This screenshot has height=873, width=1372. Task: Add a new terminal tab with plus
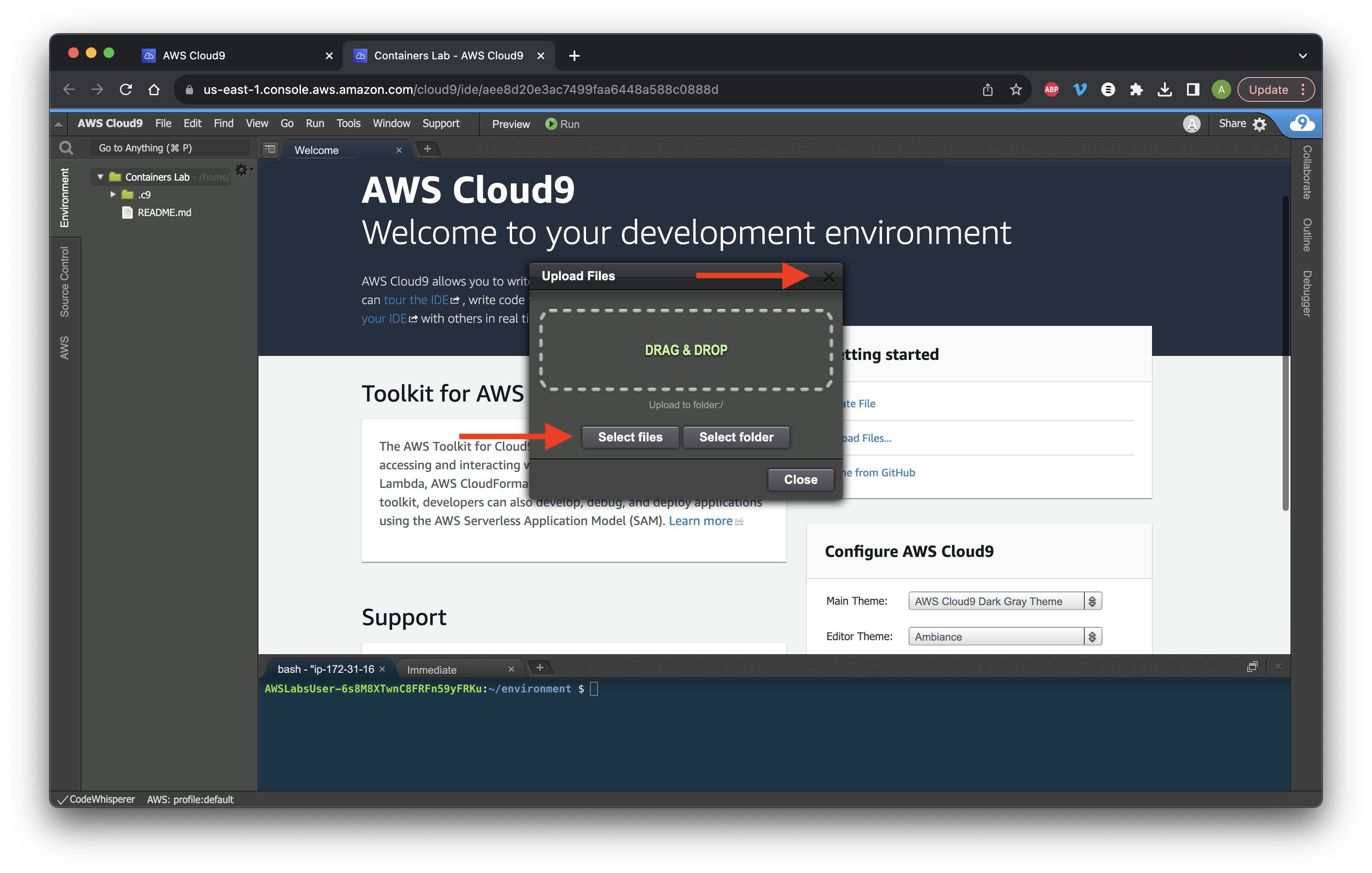coord(540,668)
